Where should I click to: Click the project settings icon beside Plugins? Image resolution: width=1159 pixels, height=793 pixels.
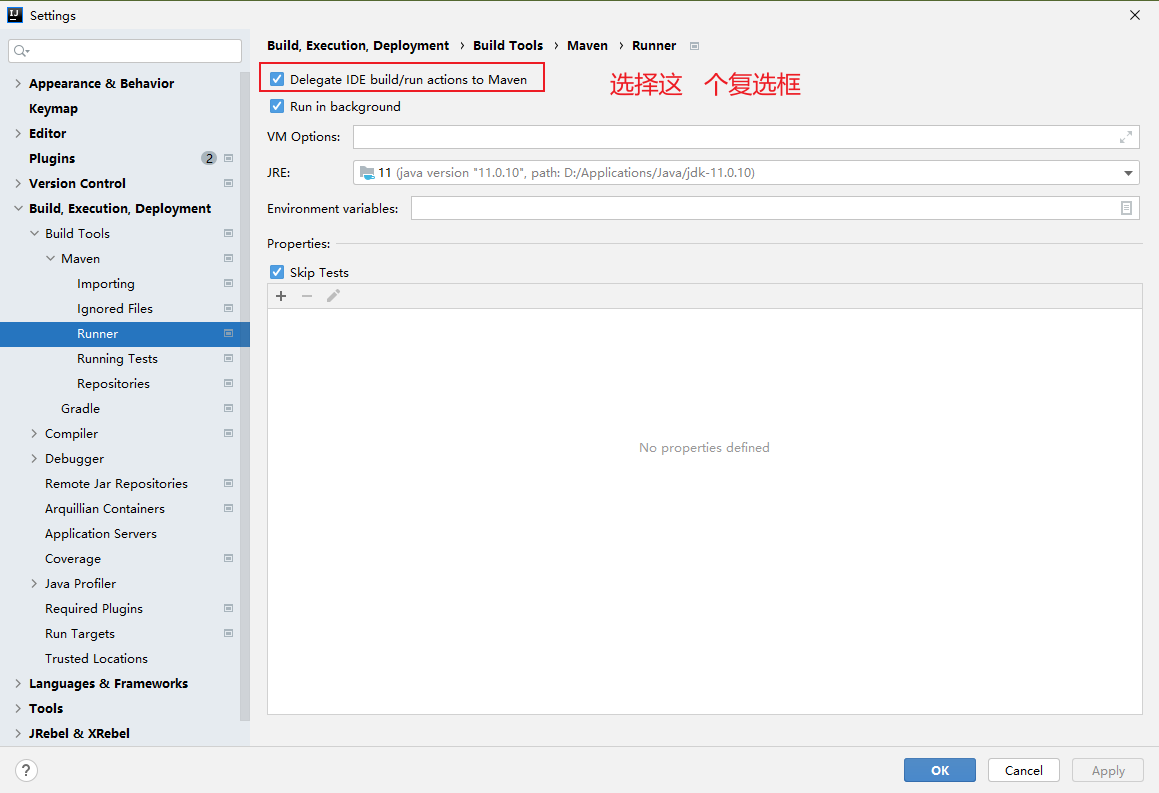[x=228, y=158]
